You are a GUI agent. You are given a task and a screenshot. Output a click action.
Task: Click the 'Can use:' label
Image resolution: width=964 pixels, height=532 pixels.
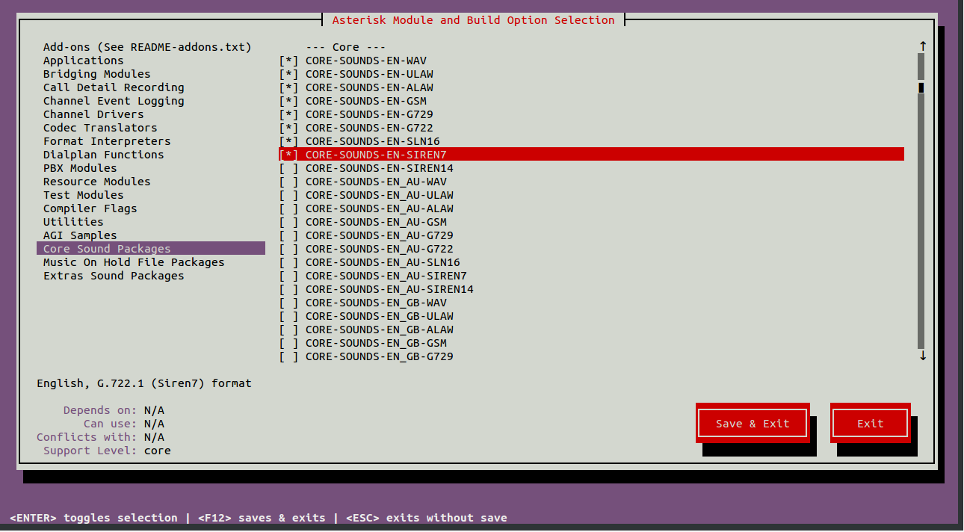[x=110, y=424]
